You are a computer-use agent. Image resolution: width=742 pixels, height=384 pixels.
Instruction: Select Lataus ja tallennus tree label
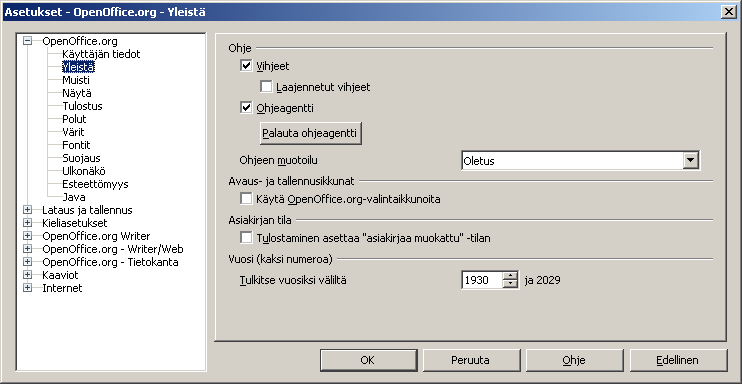(88, 210)
